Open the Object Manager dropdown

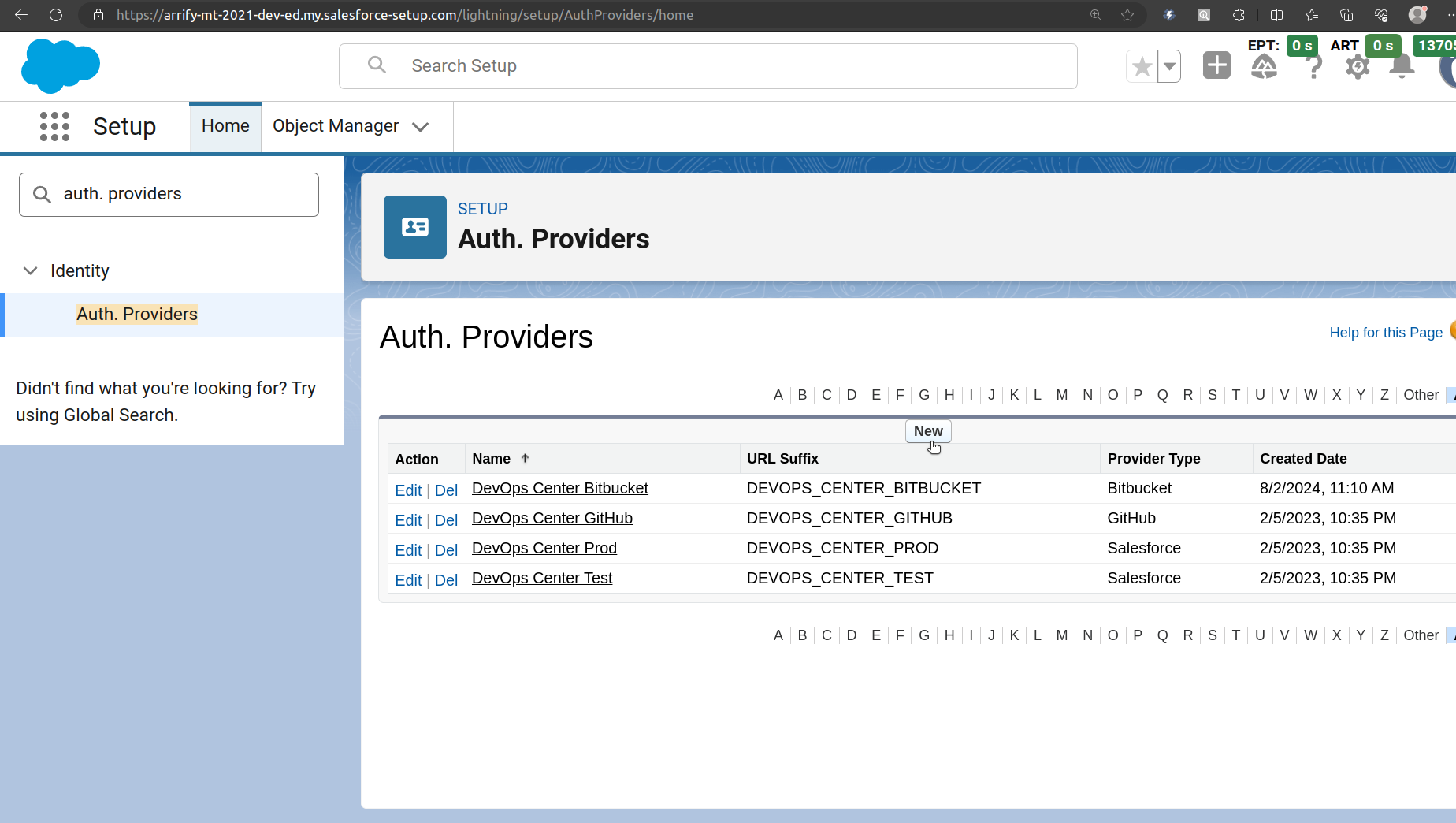pos(422,126)
